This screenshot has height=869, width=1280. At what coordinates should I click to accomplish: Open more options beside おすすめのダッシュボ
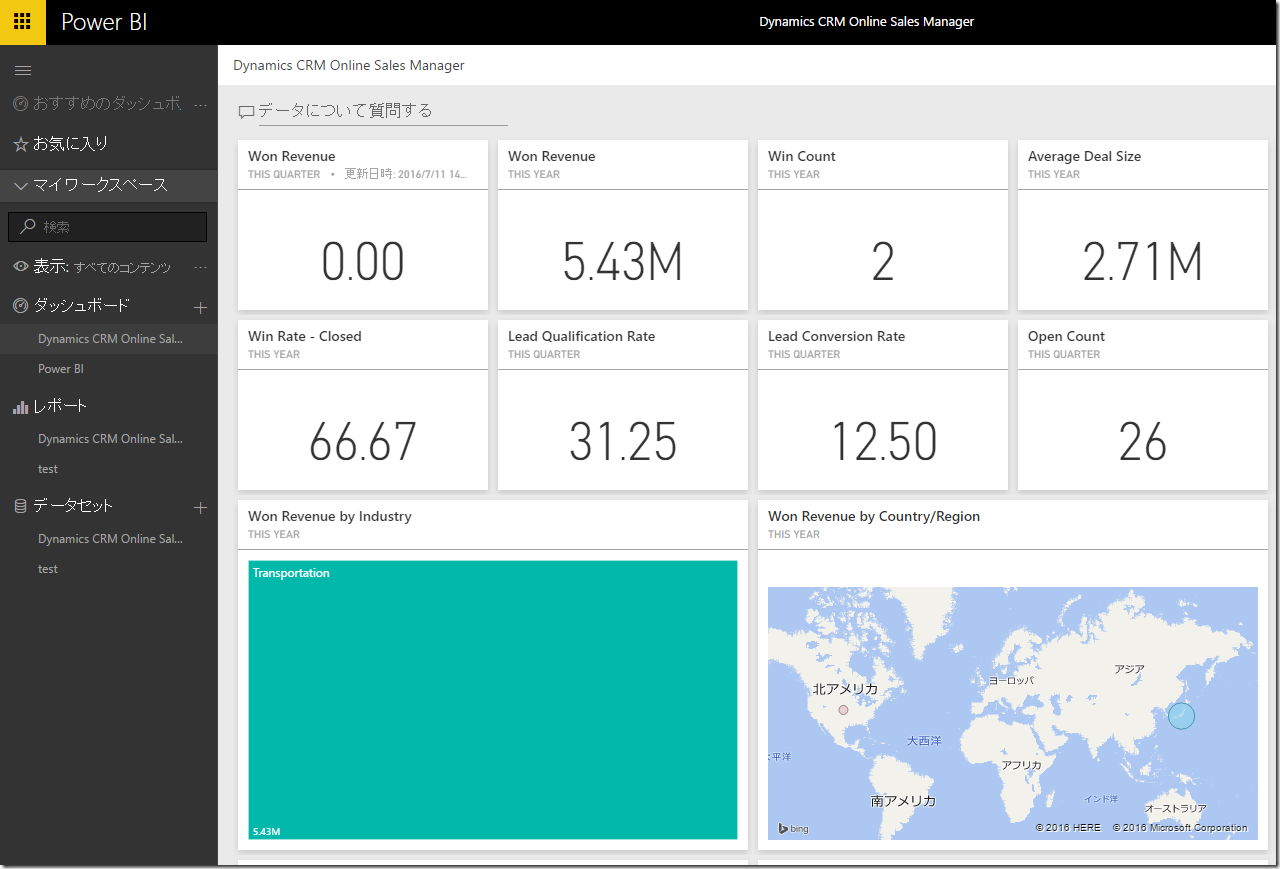(x=200, y=104)
